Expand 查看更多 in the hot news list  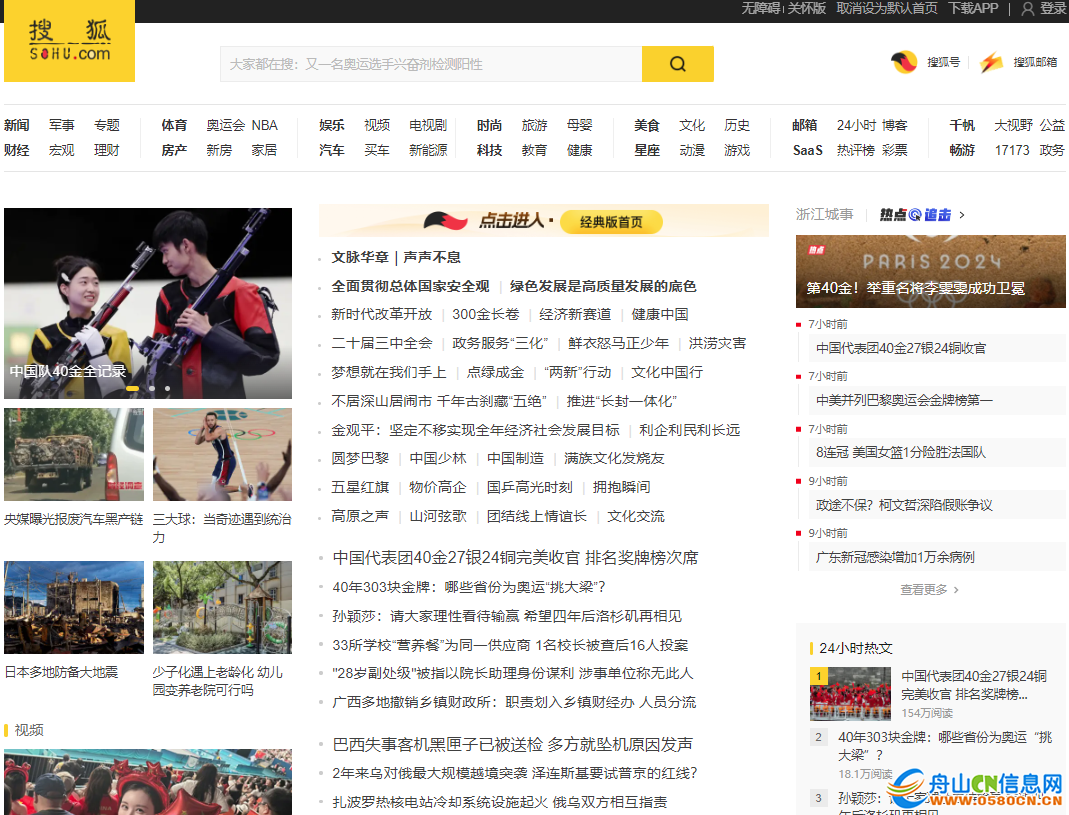click(929, 589)
